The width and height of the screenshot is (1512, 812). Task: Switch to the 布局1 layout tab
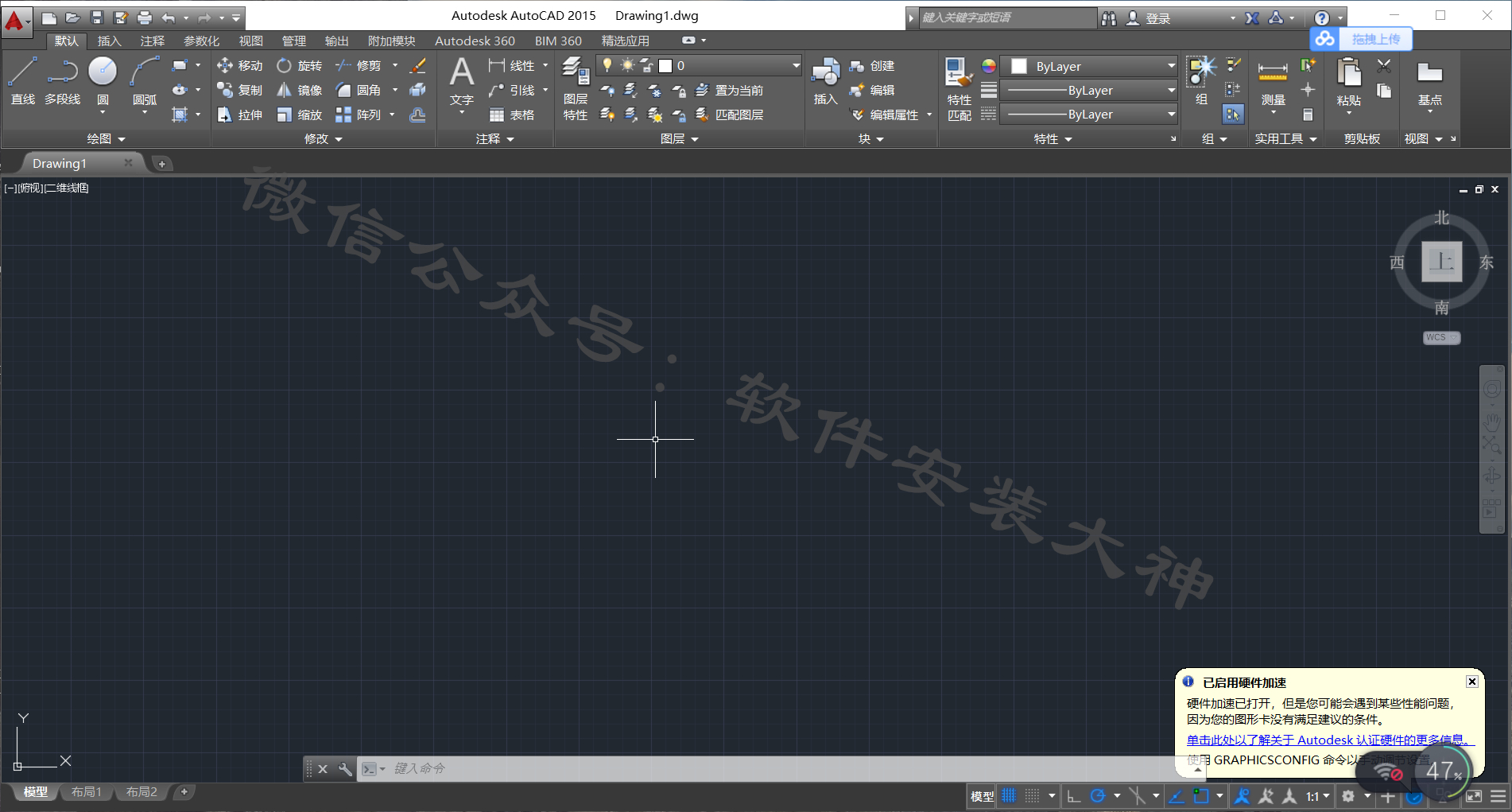tap(86, 791)
